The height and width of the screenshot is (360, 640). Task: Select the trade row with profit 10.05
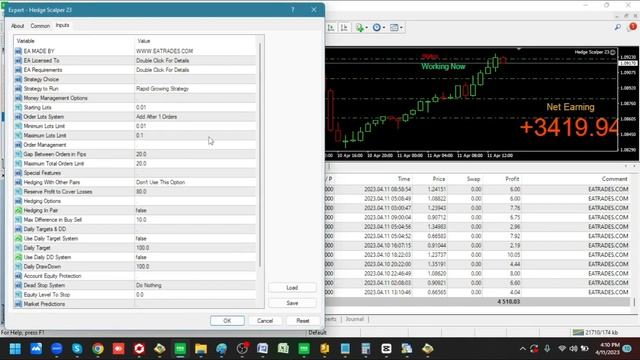(478, 255)
